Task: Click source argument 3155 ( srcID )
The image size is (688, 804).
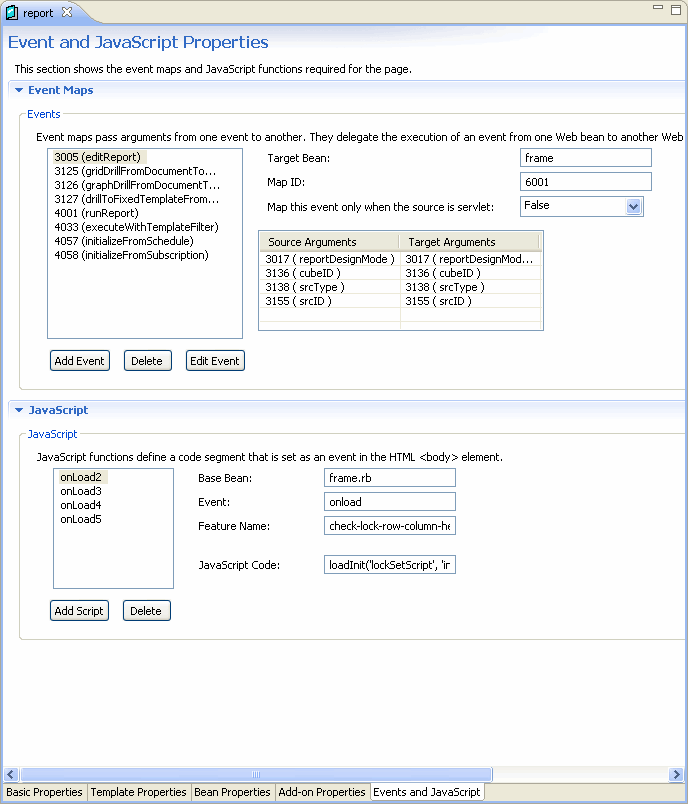Action: pos(330,302)
